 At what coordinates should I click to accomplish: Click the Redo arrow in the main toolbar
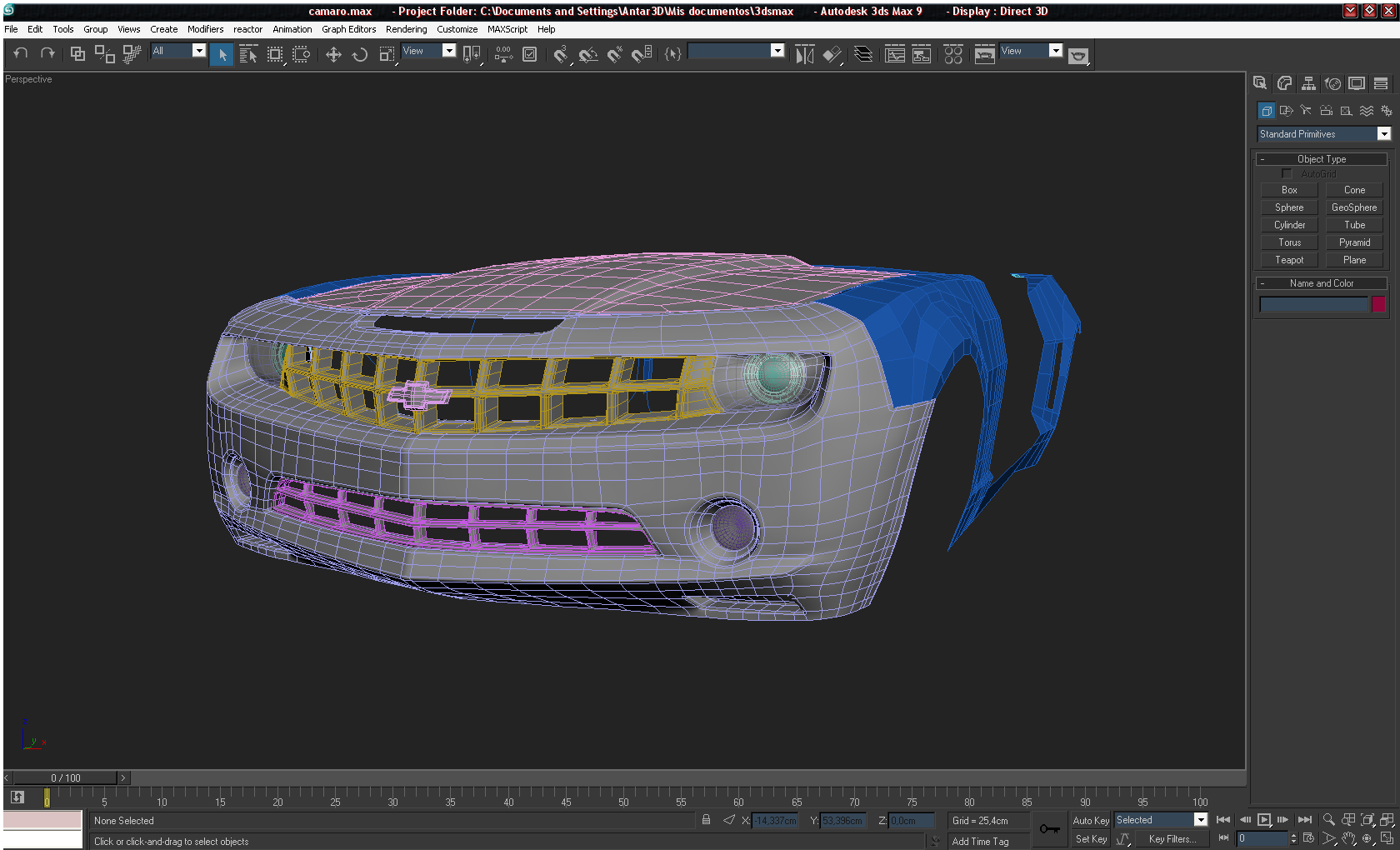click(47, 53)
